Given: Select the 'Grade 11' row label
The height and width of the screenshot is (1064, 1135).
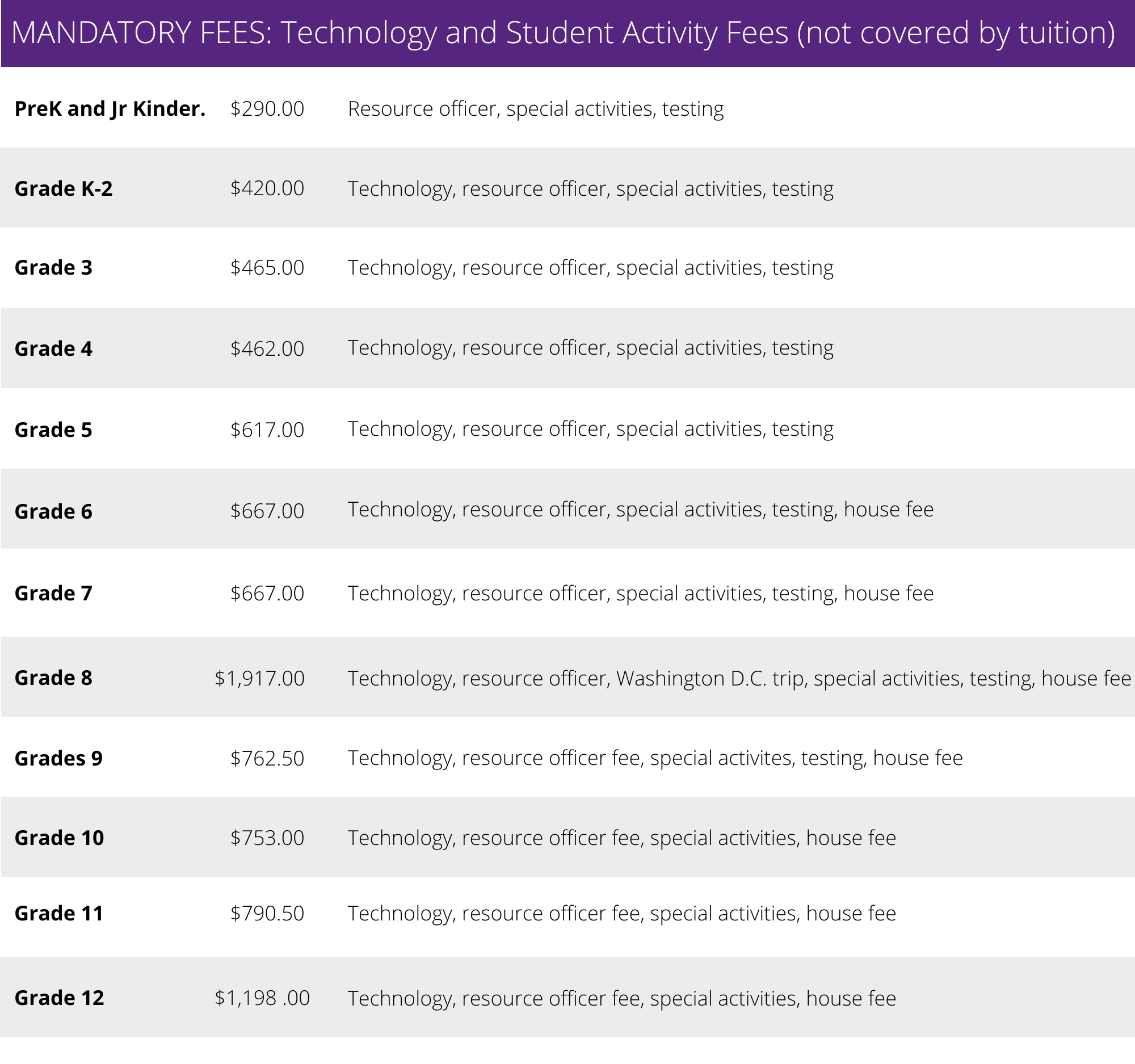Looking at the screenshot, I should 59,914.
